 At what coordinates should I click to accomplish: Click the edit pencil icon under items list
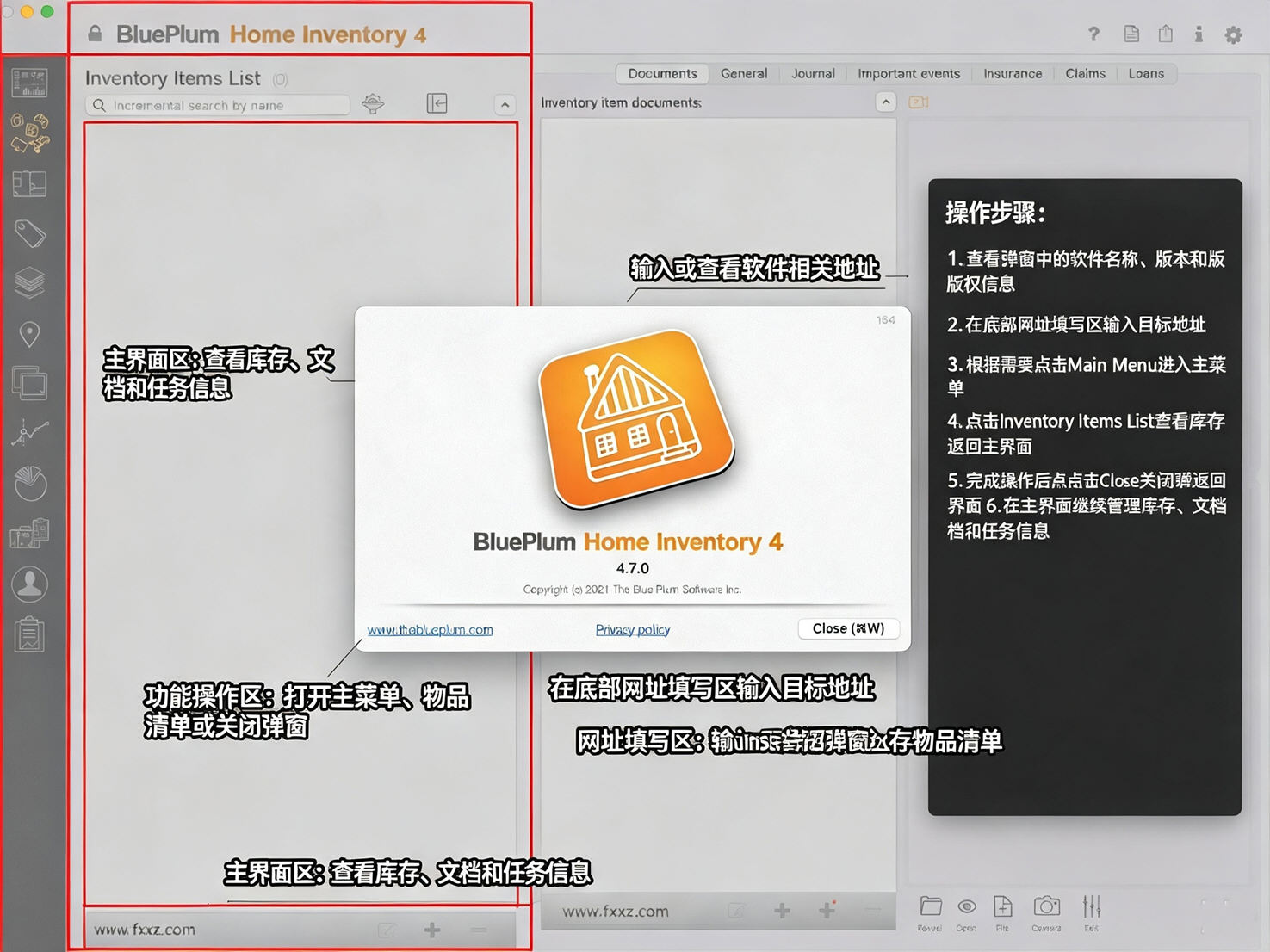(387, 930)
